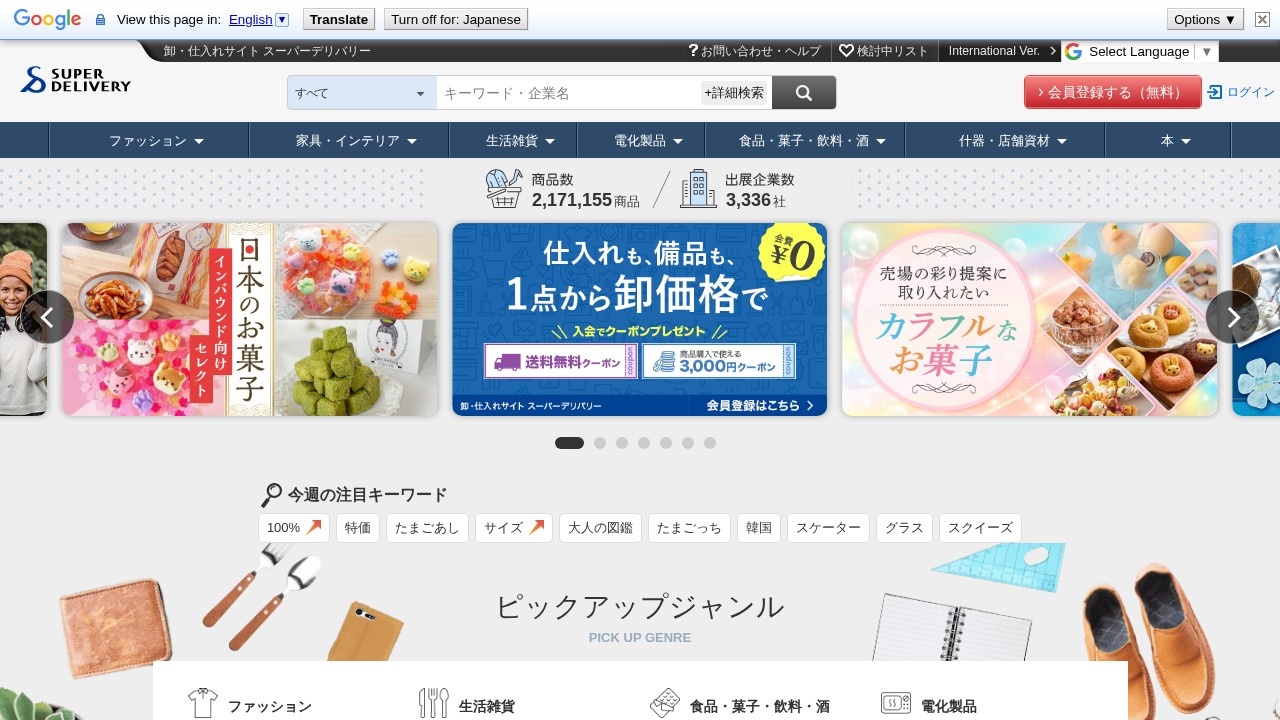Click Turn off for: Japanese button
This screenshot has width=1280, height=720.
(x=456, y=19)
